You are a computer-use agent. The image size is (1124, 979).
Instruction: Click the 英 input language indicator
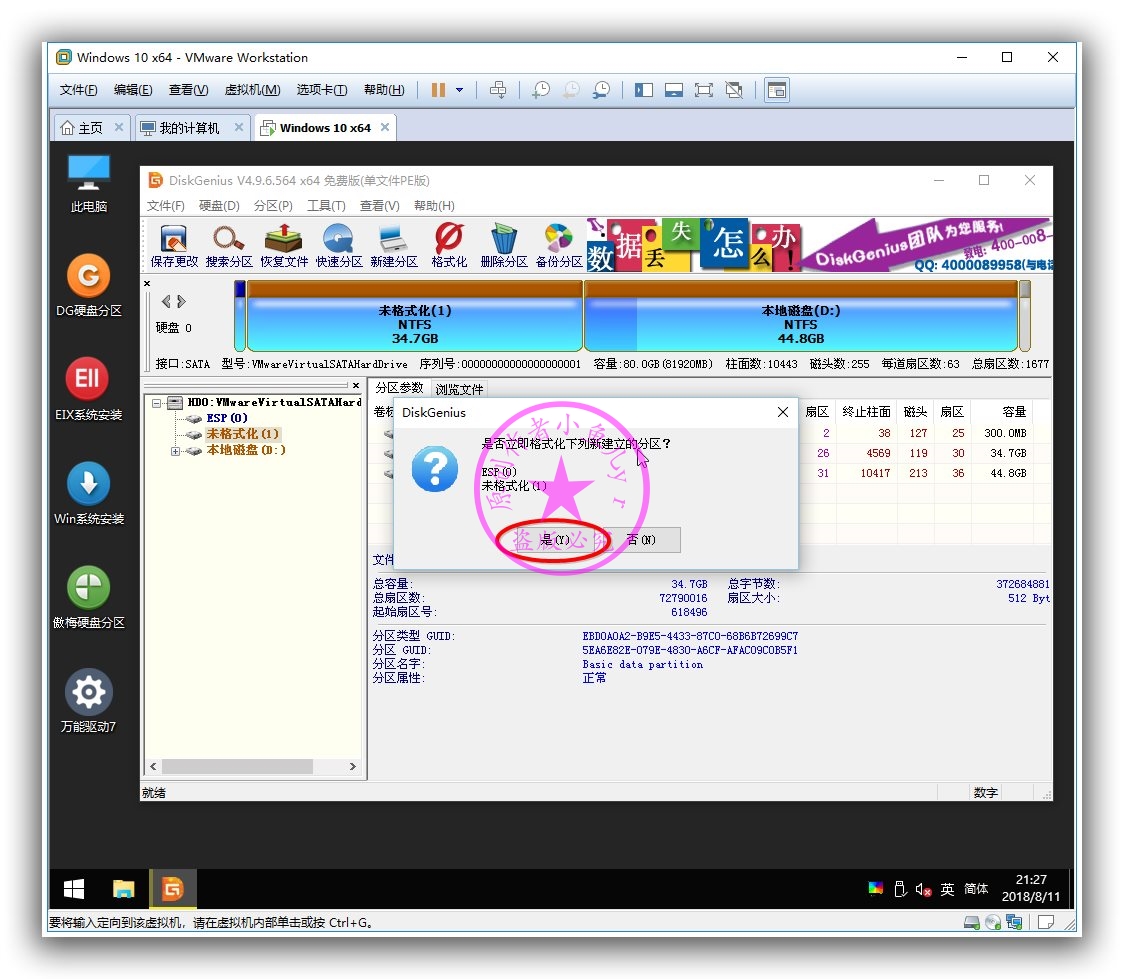(x=947, y=889)
